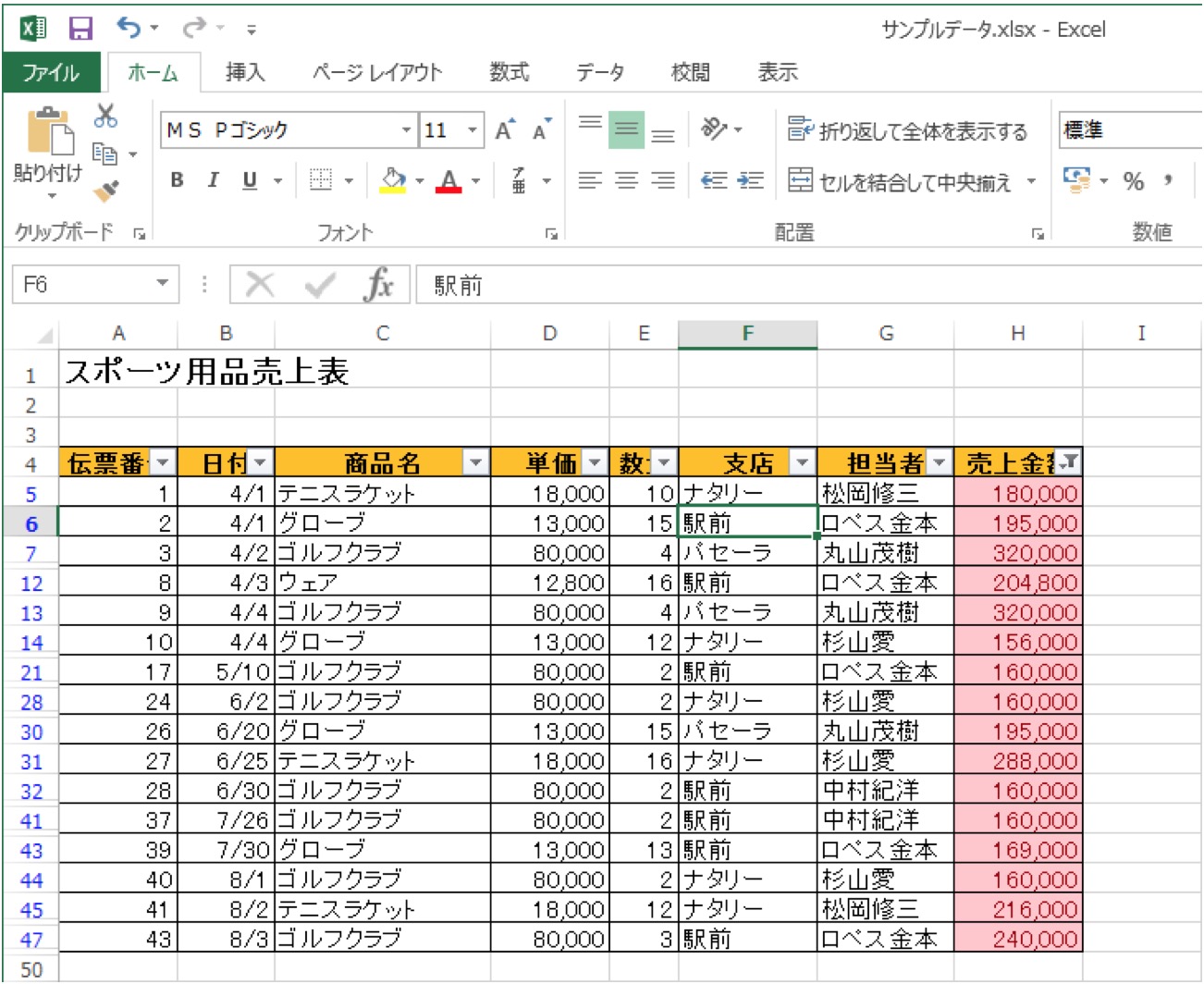Open the 伝票番号 column filter dropdown
This screenshot has height=984, width=1204.
[164, 461]
